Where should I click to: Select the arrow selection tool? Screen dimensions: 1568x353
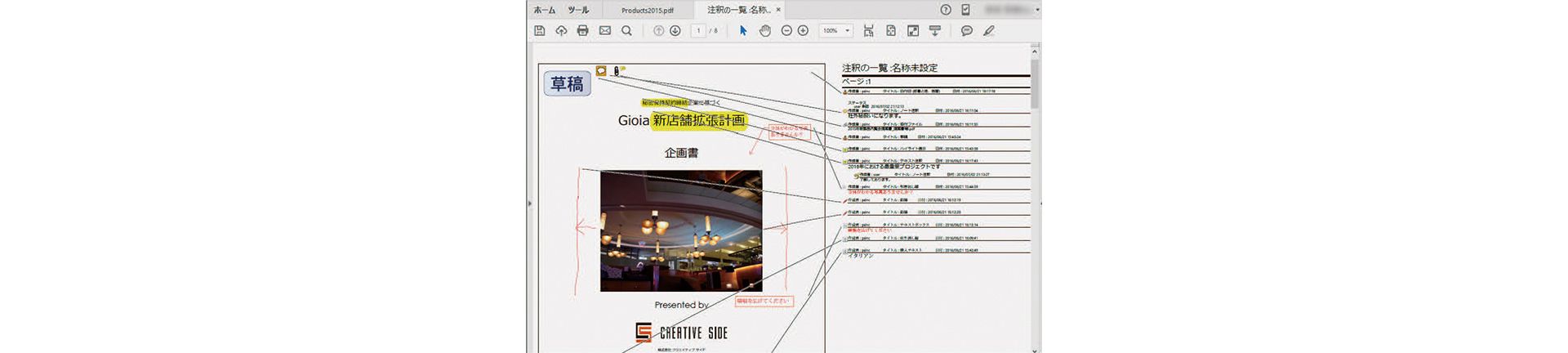click(743, 30)
